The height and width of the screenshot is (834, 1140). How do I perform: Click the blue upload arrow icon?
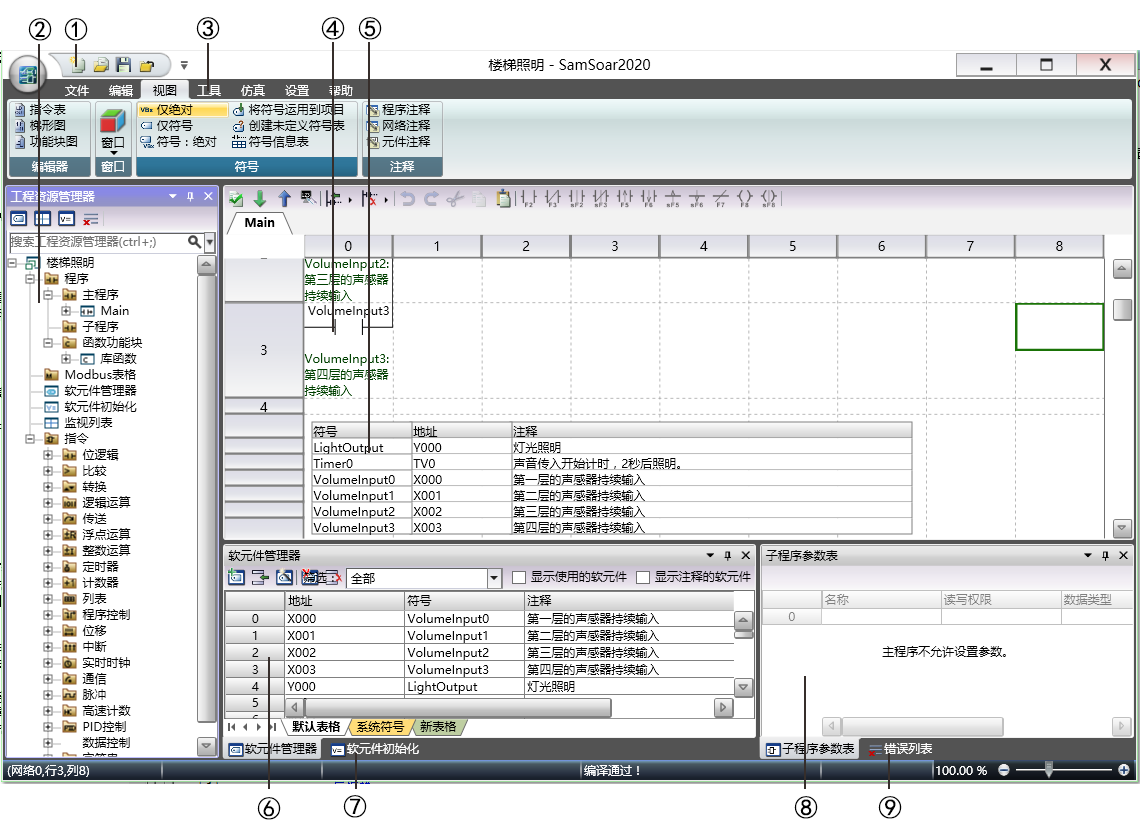point(284,199)
